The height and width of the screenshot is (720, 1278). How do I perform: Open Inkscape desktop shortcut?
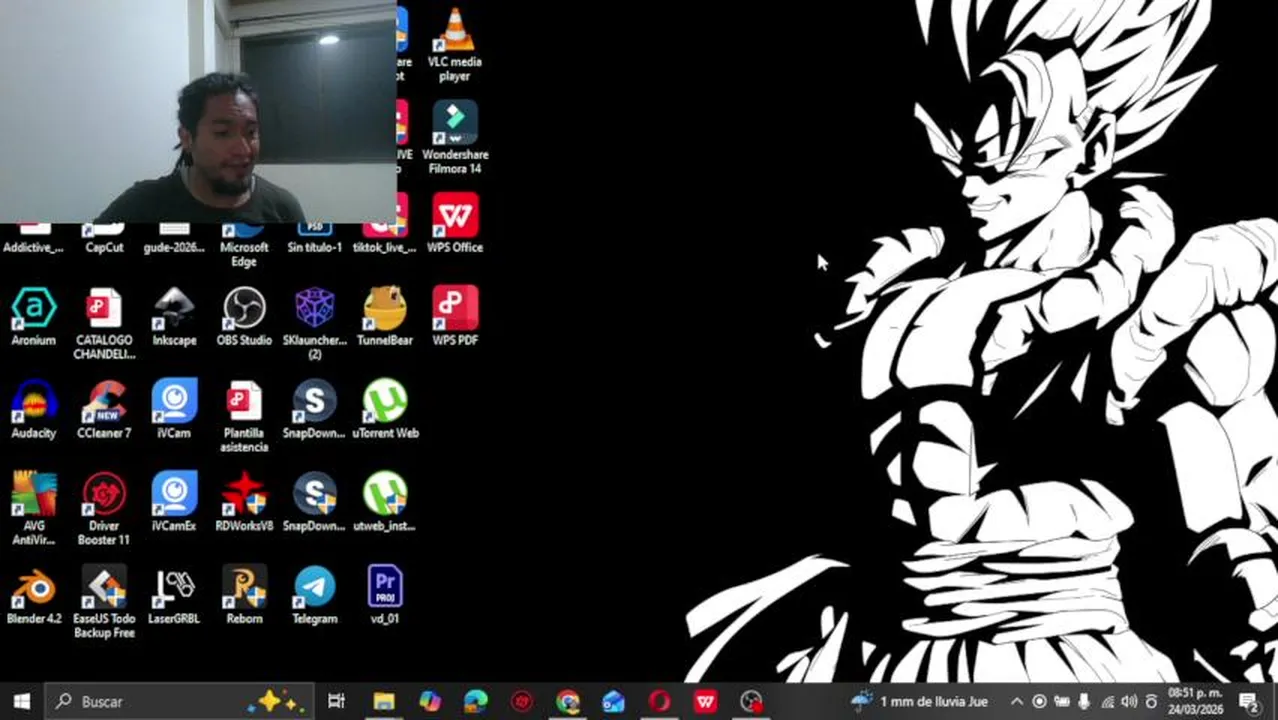tap(174, 316)
